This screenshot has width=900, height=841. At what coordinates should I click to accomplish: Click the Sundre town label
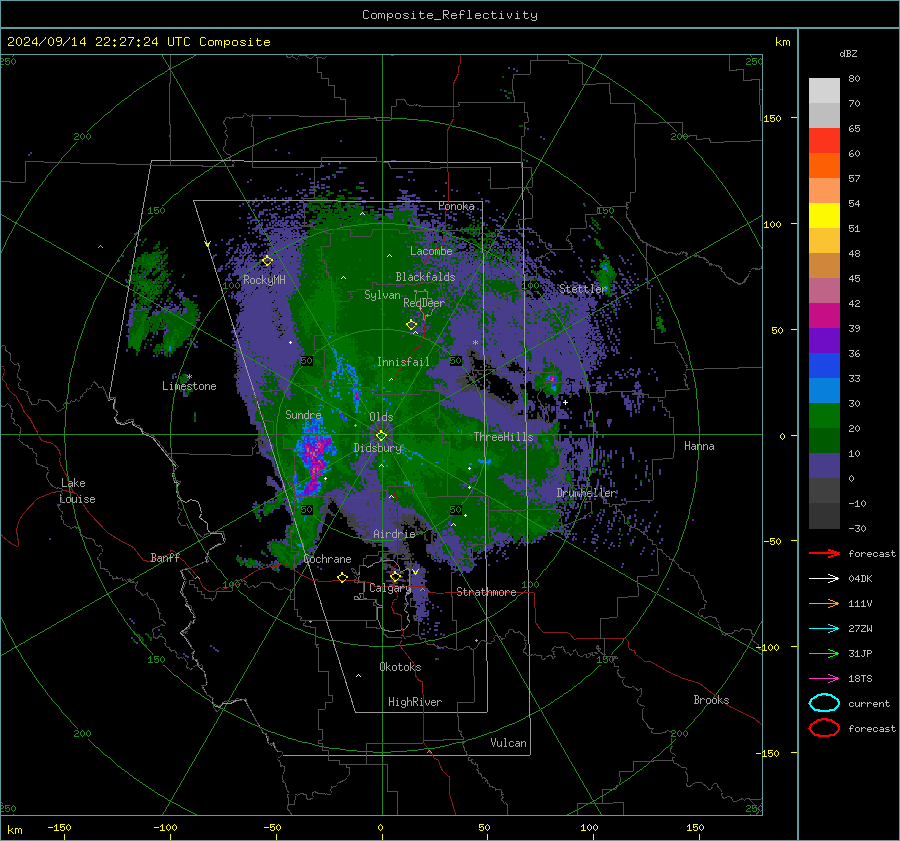point(303,414)
